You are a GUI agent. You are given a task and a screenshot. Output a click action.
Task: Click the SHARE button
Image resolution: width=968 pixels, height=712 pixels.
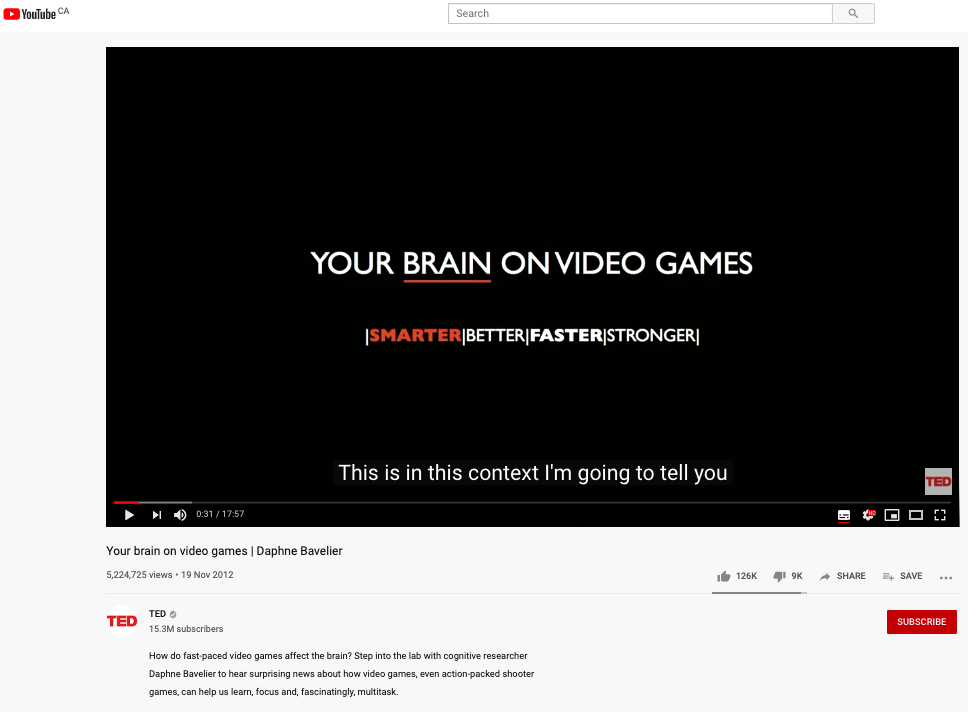[843, 576]
